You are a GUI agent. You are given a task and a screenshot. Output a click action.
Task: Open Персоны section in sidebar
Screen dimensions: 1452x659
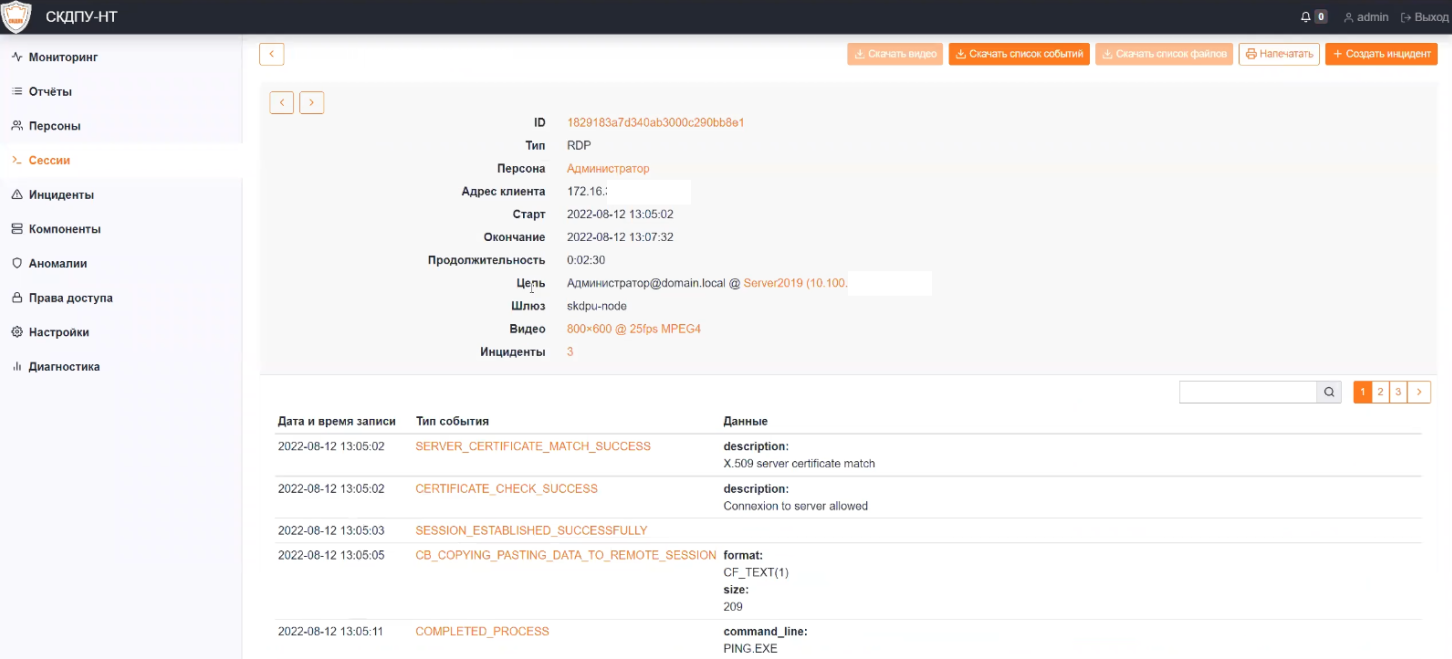click(54, 126)
